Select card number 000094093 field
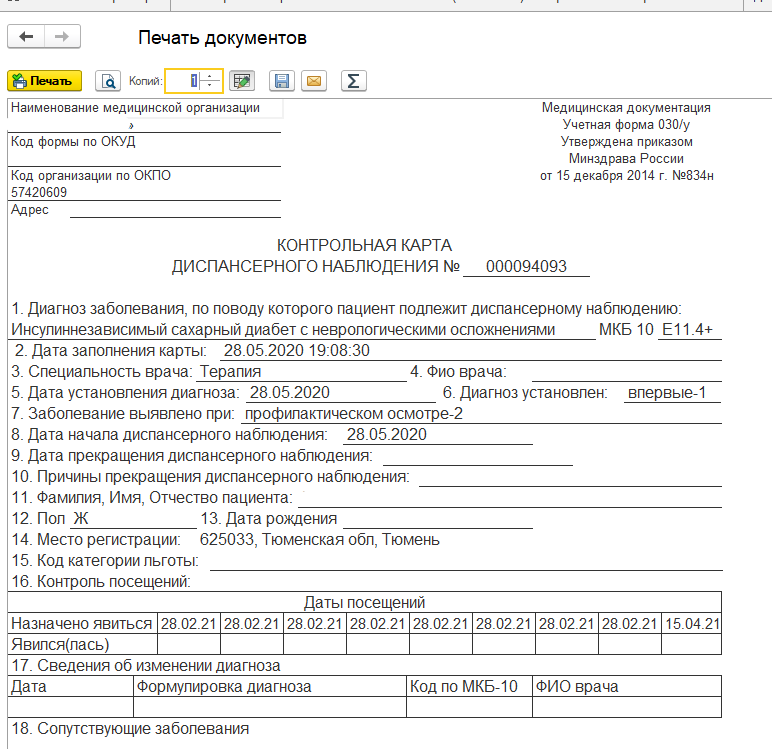The width and height of the screenshot is (772, 749). coord(526,267)
